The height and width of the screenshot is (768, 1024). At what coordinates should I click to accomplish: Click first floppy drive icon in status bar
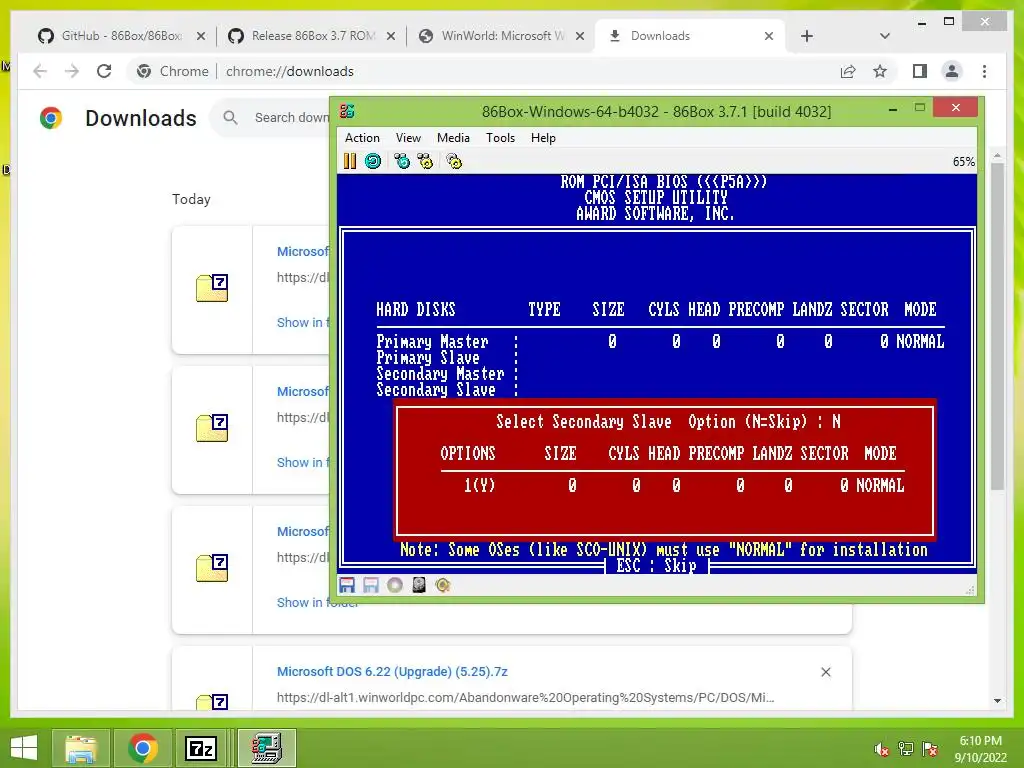(347, 585)
